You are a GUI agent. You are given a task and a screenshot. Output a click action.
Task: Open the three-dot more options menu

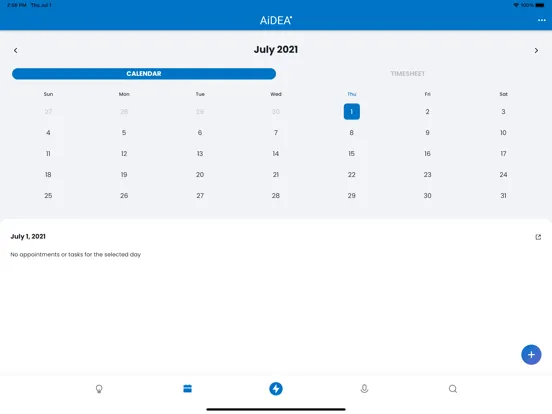pyautogui.click(x=541, y=20)
